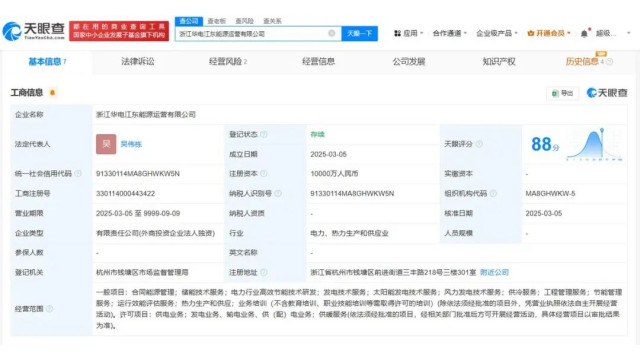Select the 有限责任公司 enterprise type value

click(156, 233)
